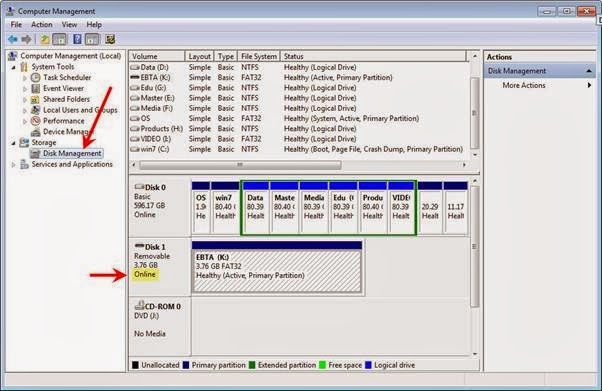Click the Unallocated legend color swatch
602x391 pixels.
[x=135, y=365]
